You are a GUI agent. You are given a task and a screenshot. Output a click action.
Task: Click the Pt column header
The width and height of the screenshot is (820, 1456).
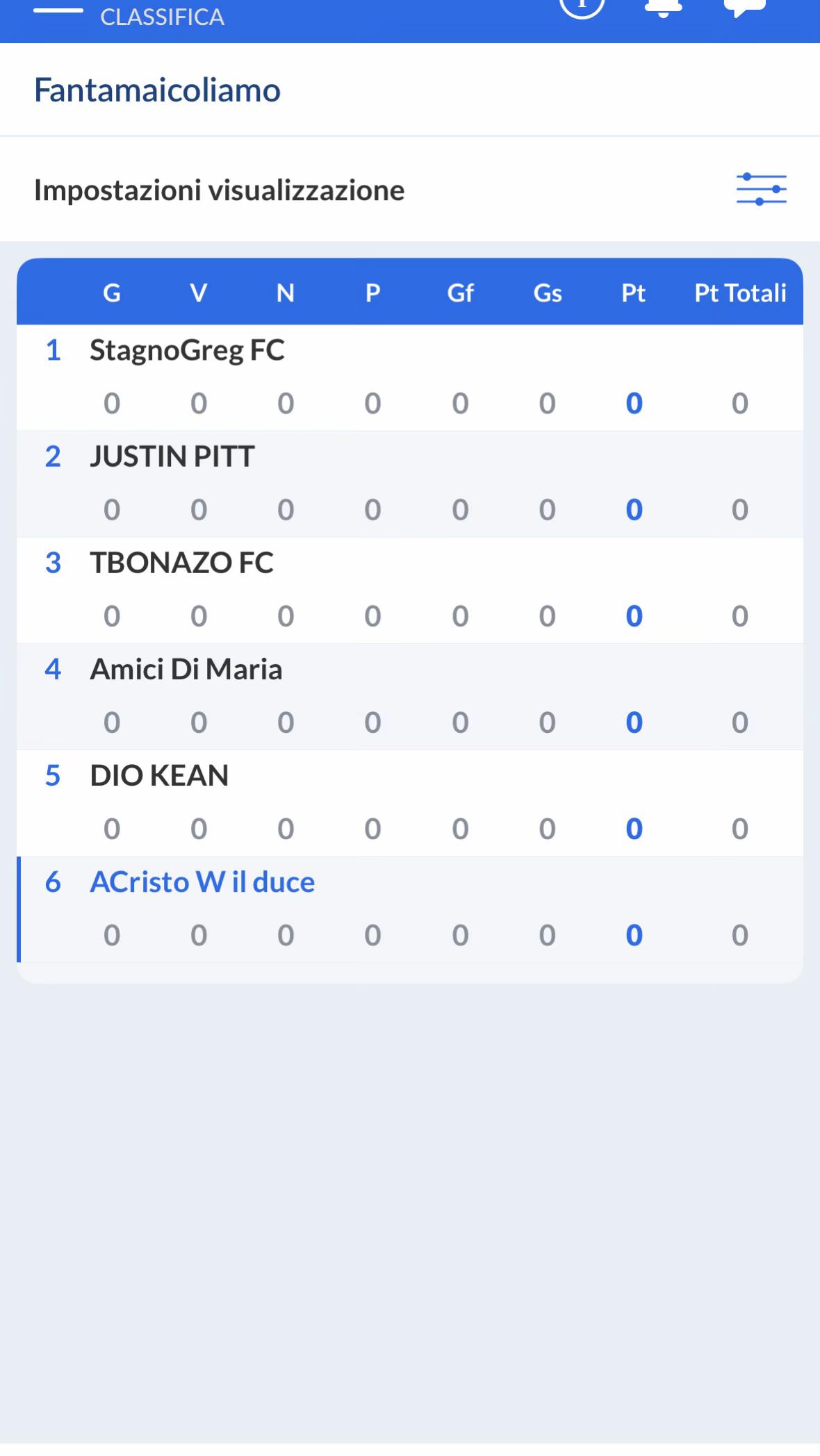633,292
